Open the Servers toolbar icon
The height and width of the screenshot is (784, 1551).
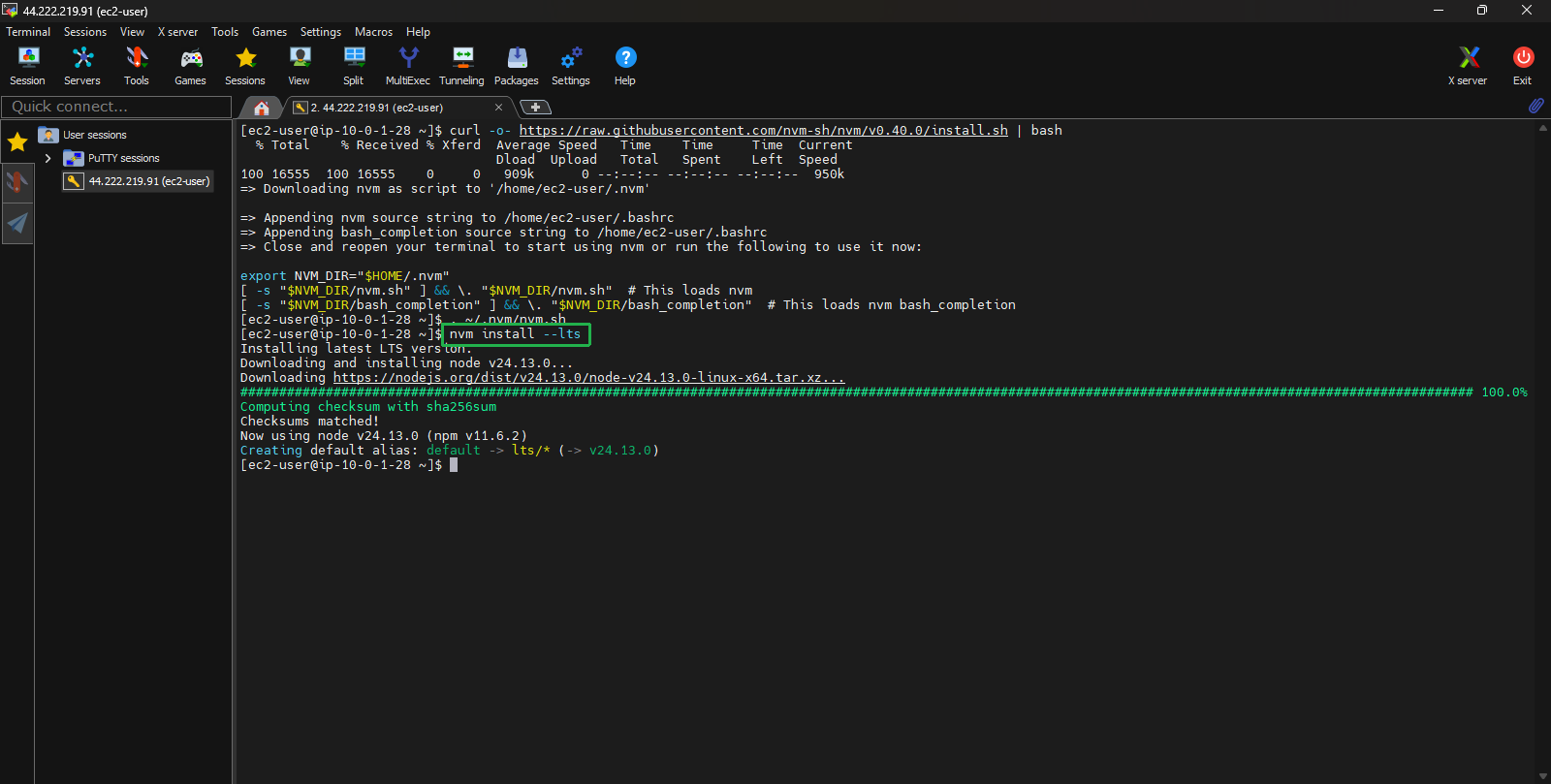coord(82,66)
